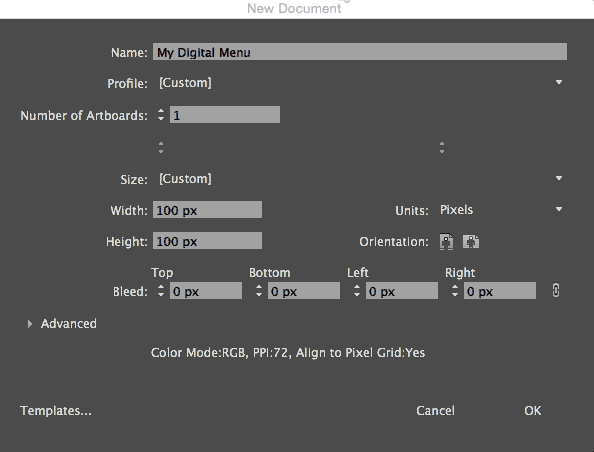This screenshot has width=594, height=452.
Task: Click the Bottom bleed stepper arrows
Action: pyautogui.click(x=259, y=291)
